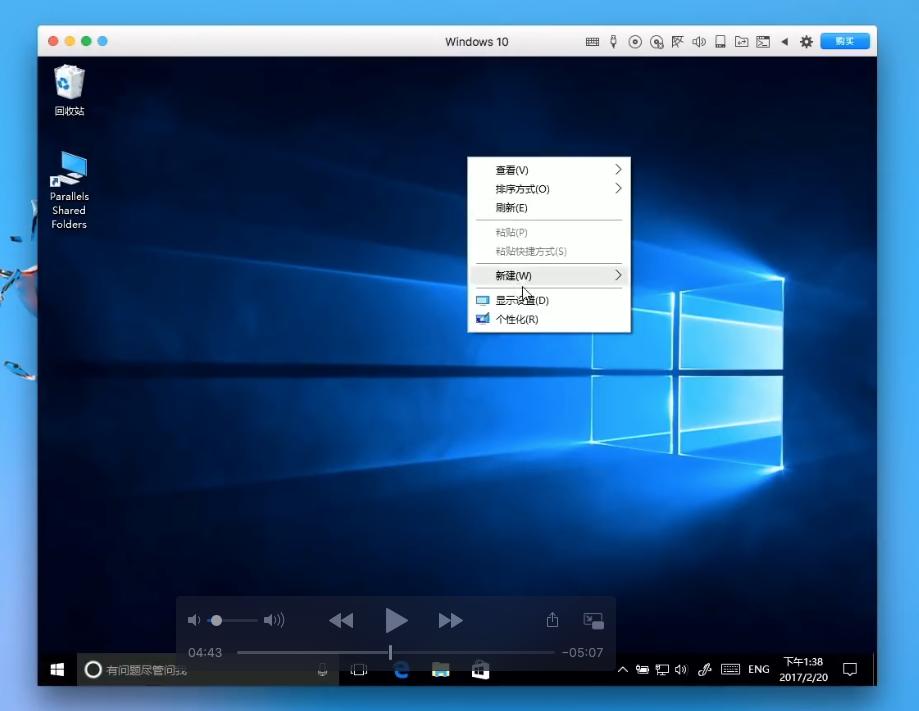Play the video with the play button
The width and height of the screenshot is (919, 711).
[396, 620]
